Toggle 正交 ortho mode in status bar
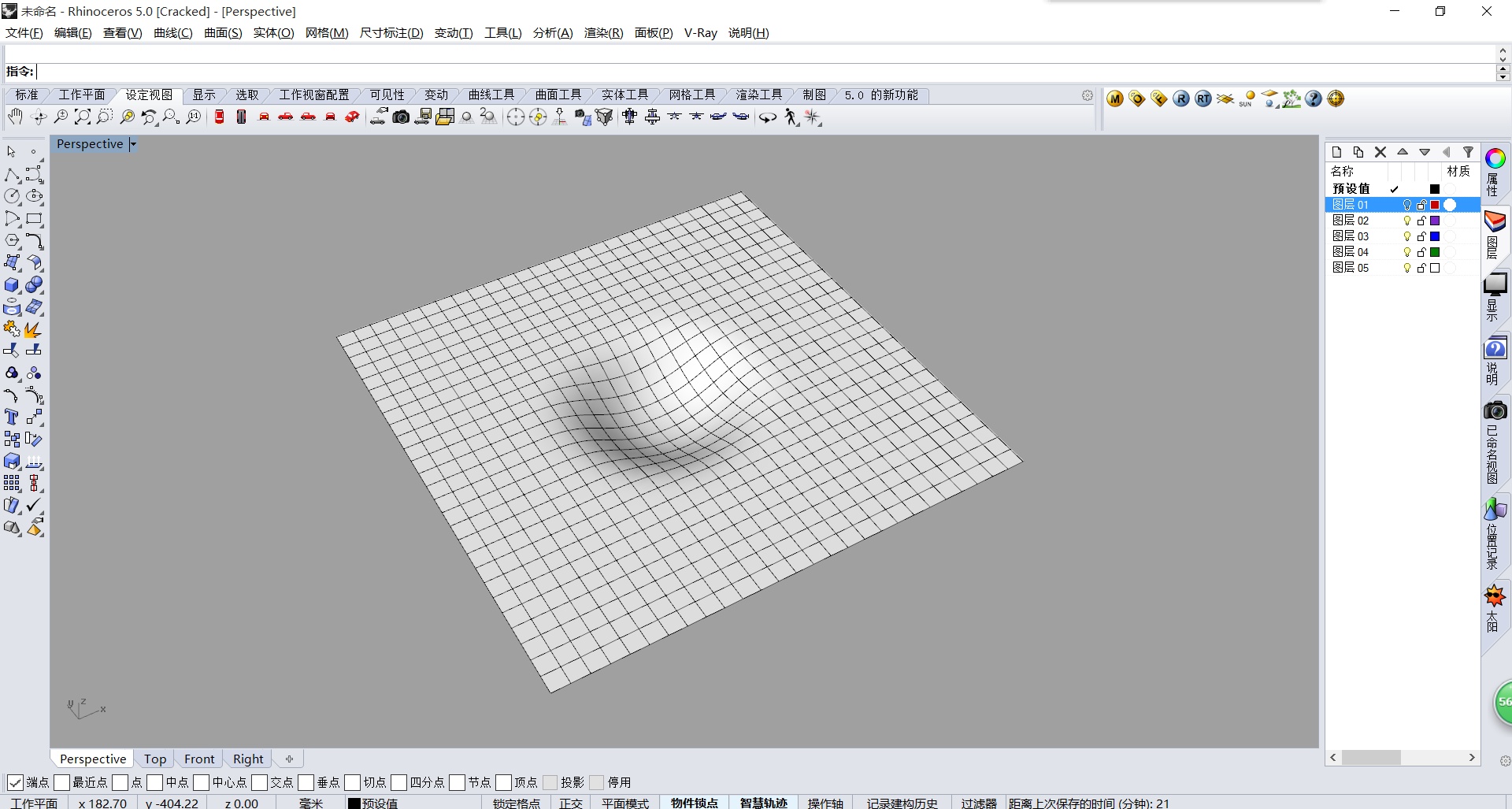The width and height of the screenshot is (1512, 809). point(571,803)
